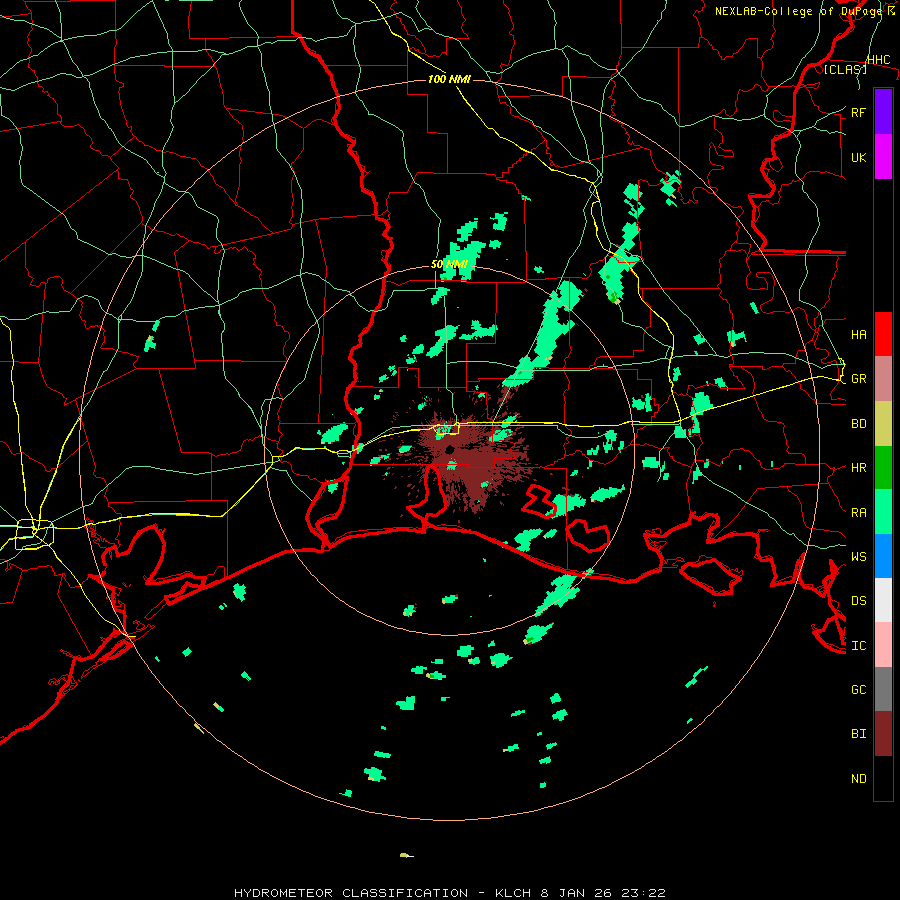900x900 pixels.
Task: Click the 'HA' legend label
Action: coord(859,334)
